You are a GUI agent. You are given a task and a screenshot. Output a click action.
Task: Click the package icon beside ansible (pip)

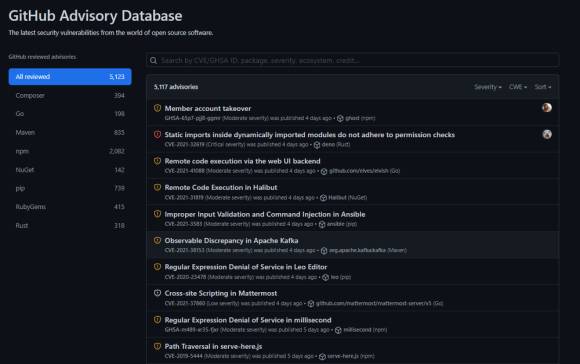point(322,225)
